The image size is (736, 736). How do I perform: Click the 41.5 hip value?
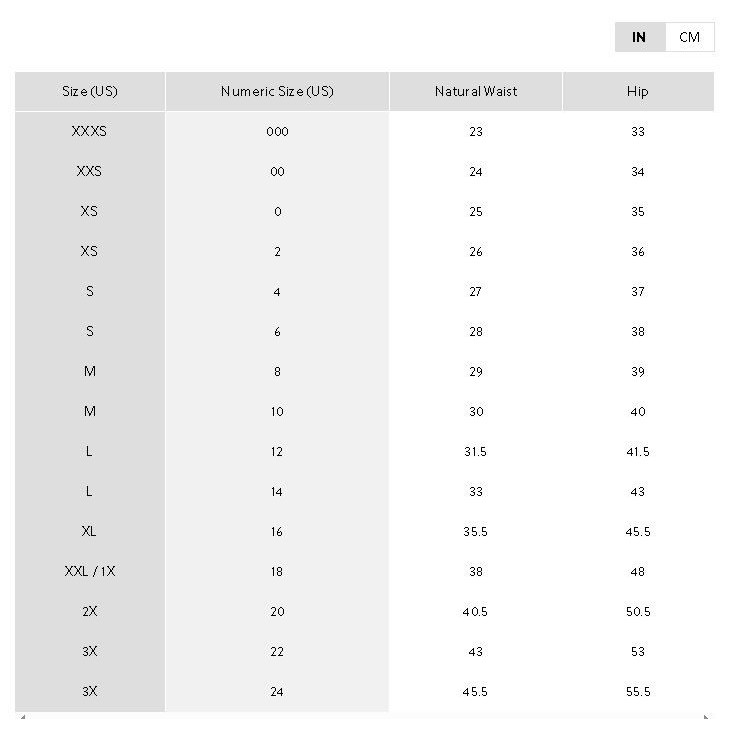(638, 451)
